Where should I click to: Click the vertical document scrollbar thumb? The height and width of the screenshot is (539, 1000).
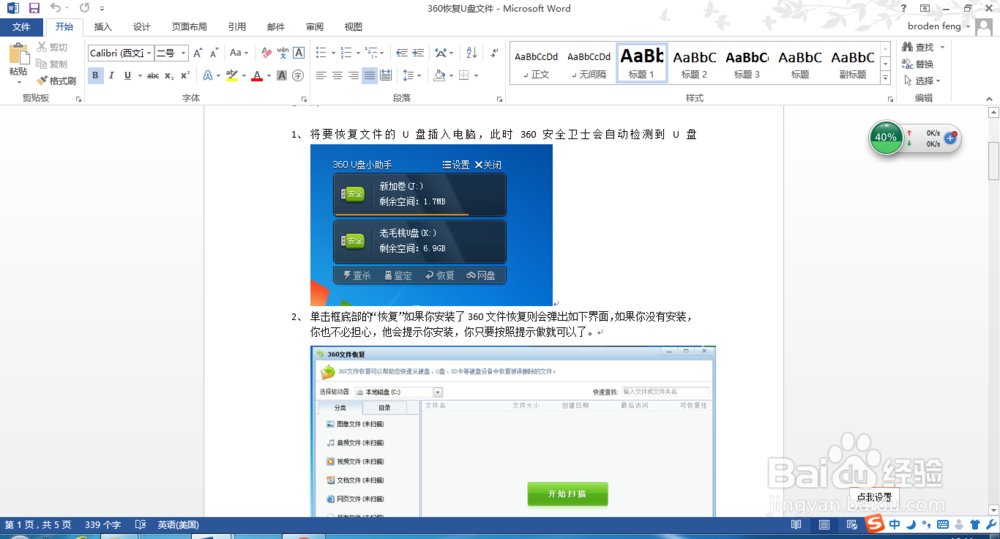tap(993, 161)
